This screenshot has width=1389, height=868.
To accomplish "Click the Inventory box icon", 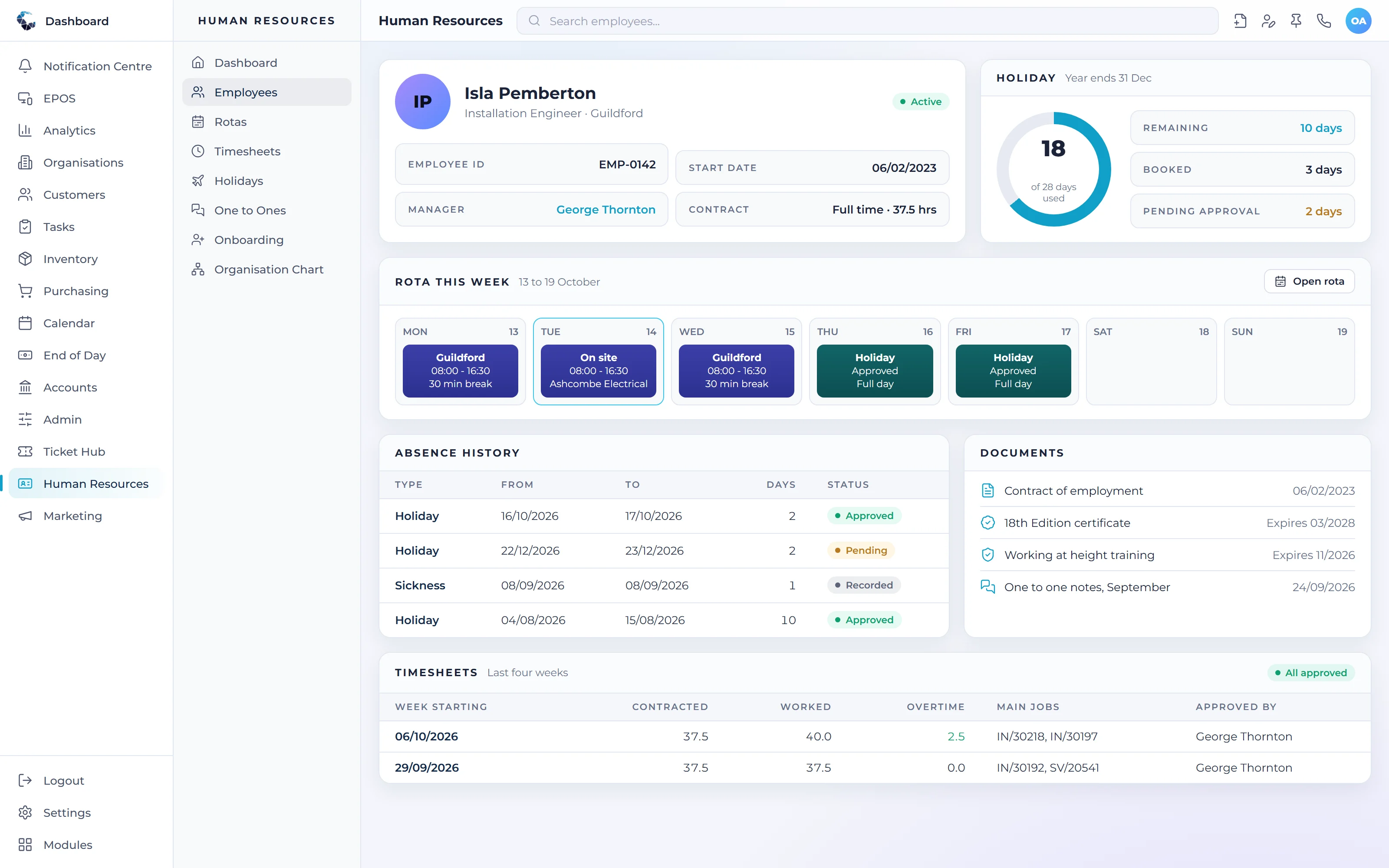I will [25, 259].
